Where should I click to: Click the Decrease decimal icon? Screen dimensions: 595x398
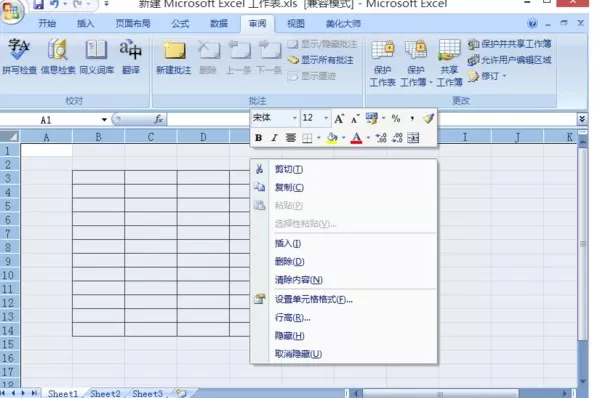coord(397,138)
